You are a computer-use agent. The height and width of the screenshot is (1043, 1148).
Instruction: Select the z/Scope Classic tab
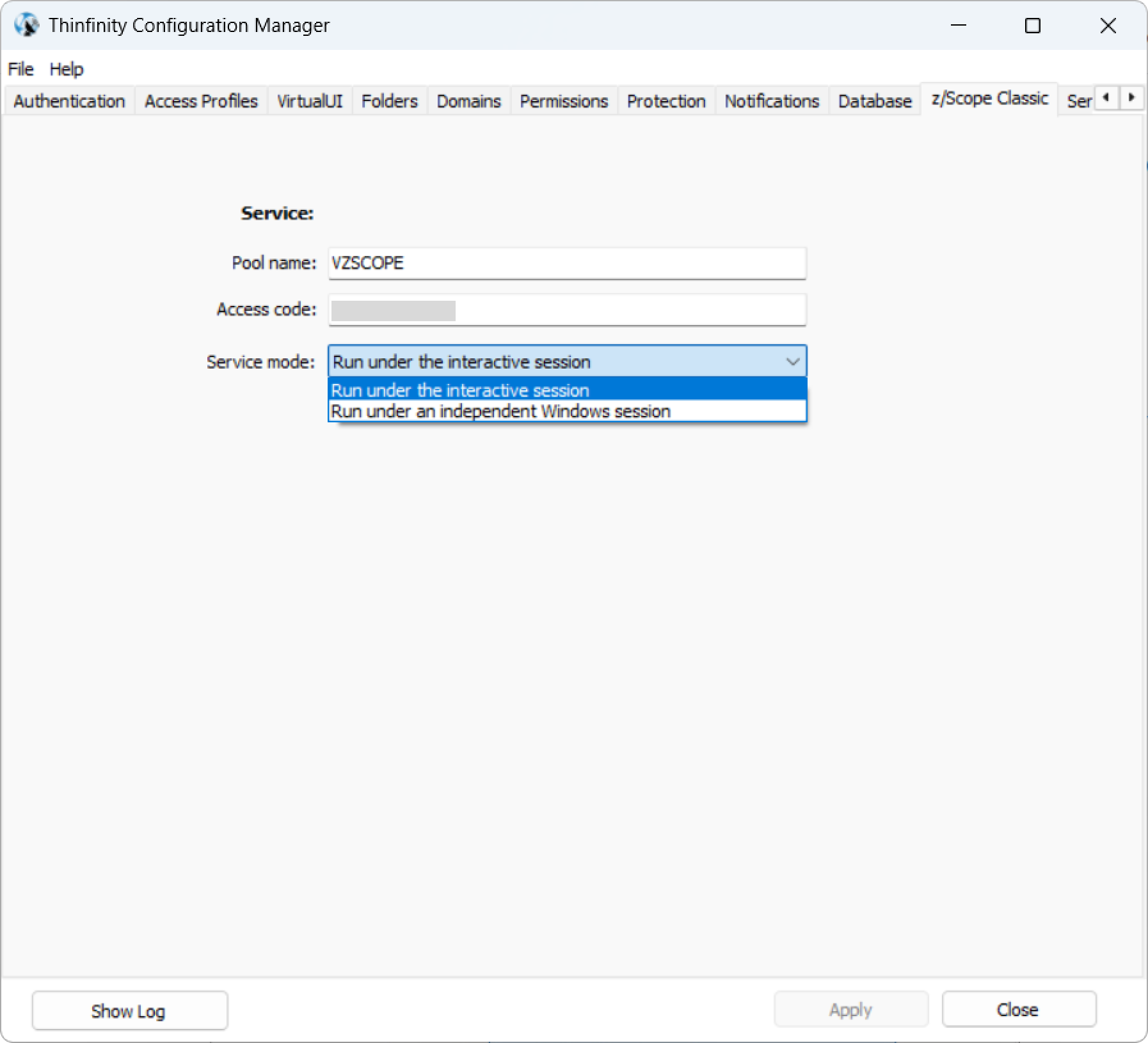(x=989, y=99)
